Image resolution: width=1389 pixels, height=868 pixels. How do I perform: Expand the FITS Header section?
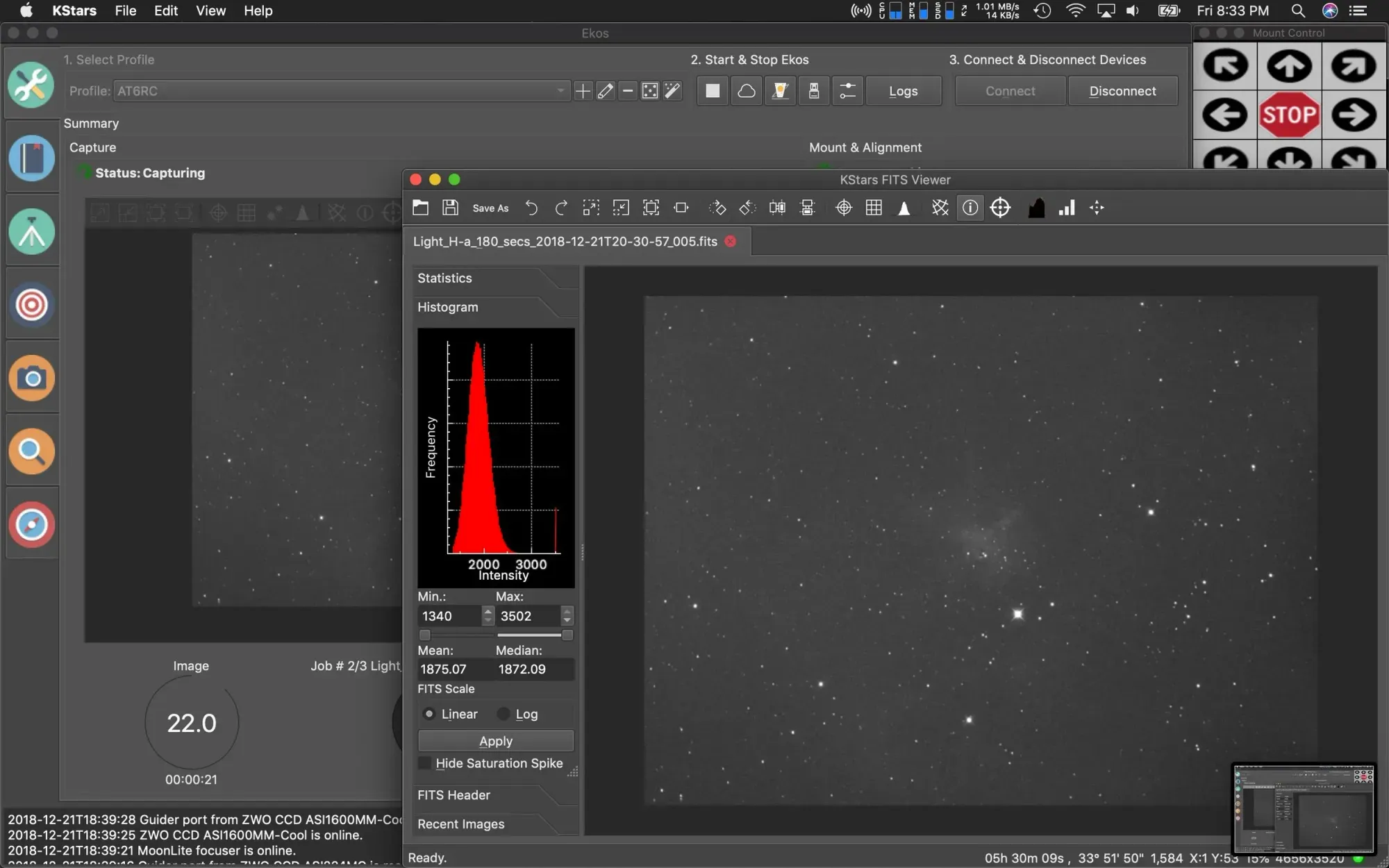tap(454, 795)
